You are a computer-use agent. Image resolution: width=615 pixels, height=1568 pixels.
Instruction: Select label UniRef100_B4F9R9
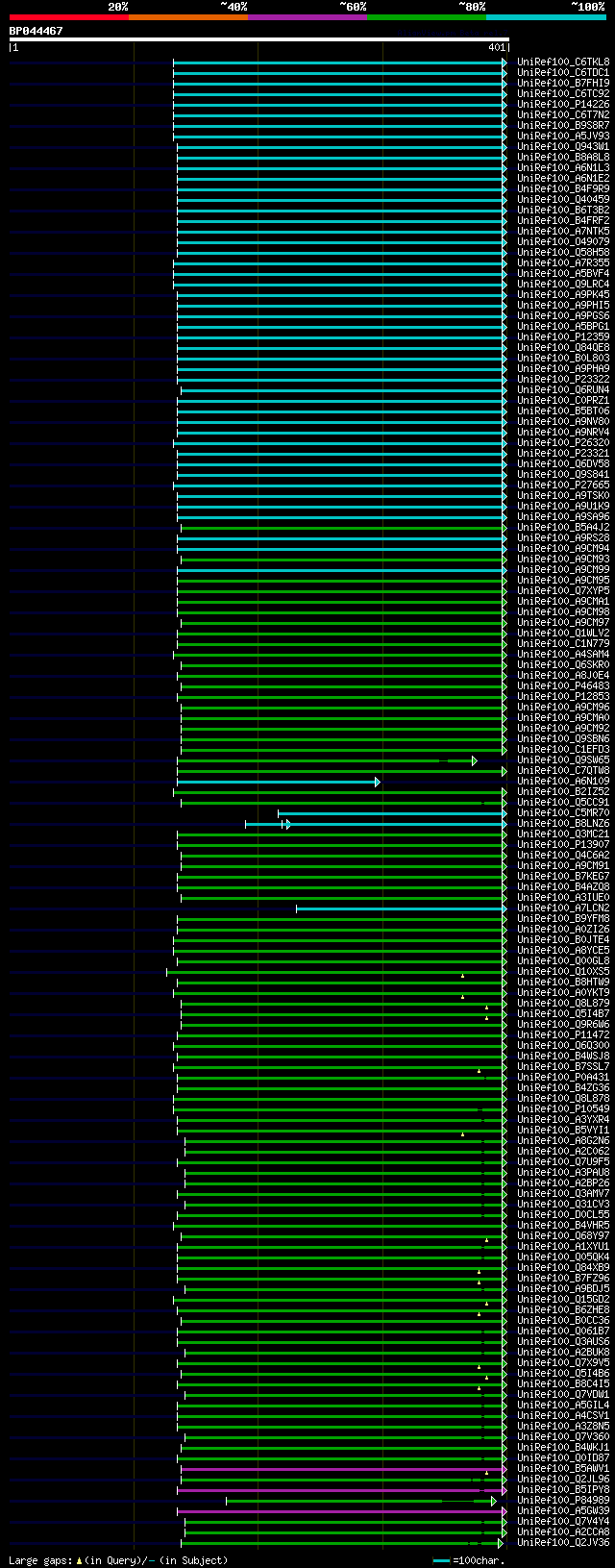(x=563, y=188)
